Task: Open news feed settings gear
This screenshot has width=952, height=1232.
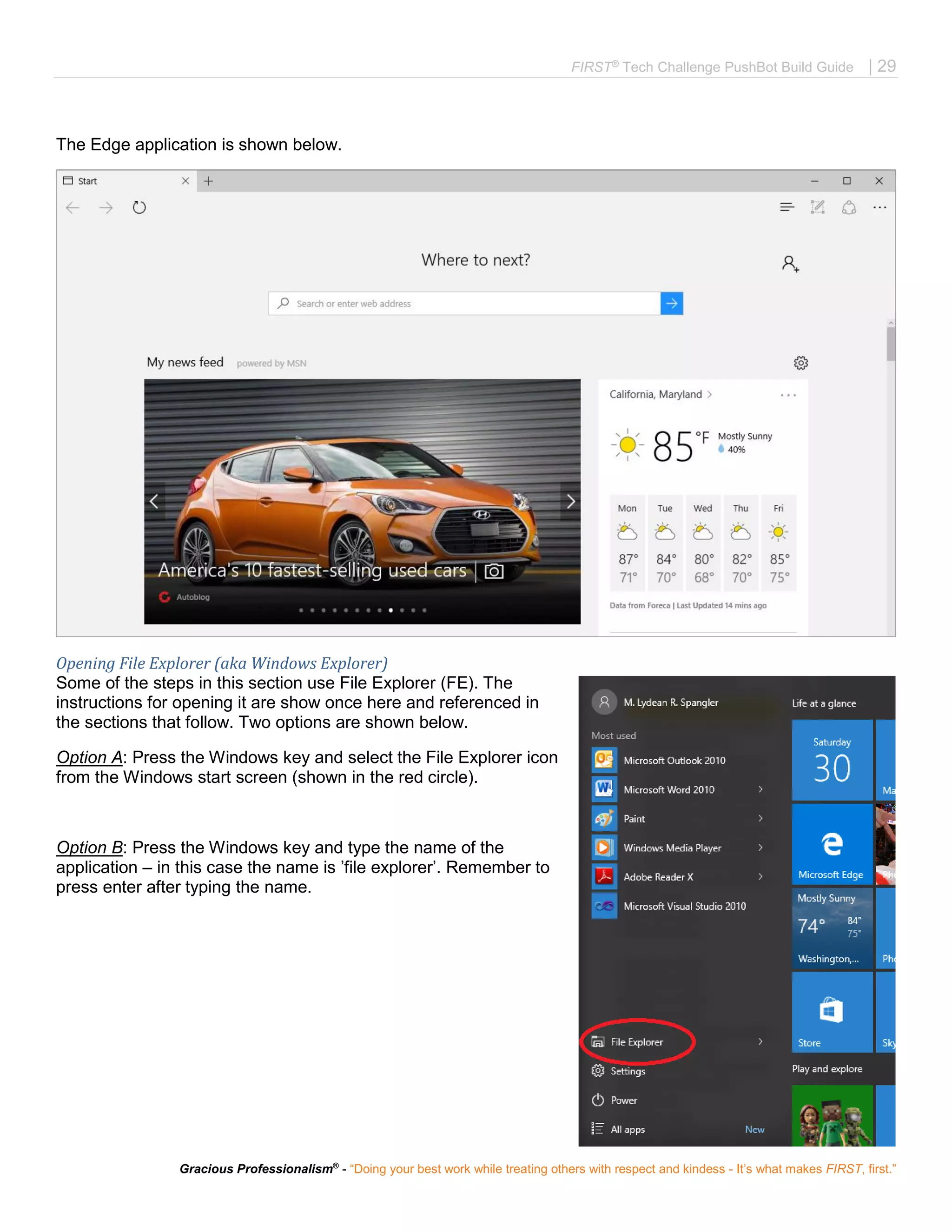Action: tap(801, 363)
